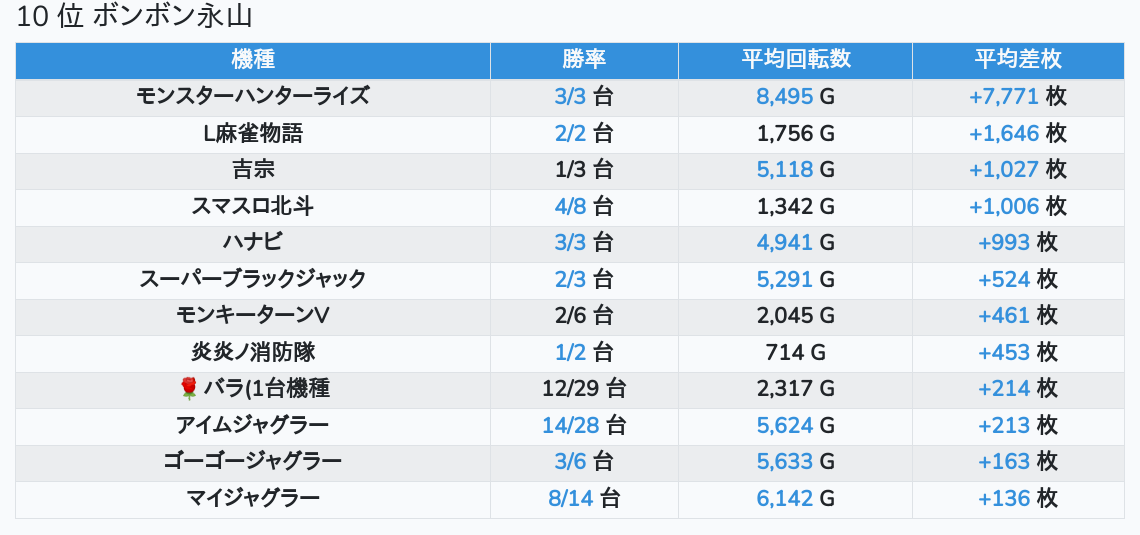Open the 1/2 win rate link for 炎炎ノ消防隊
Screen dimensions: 1140x535
(570, 353)
